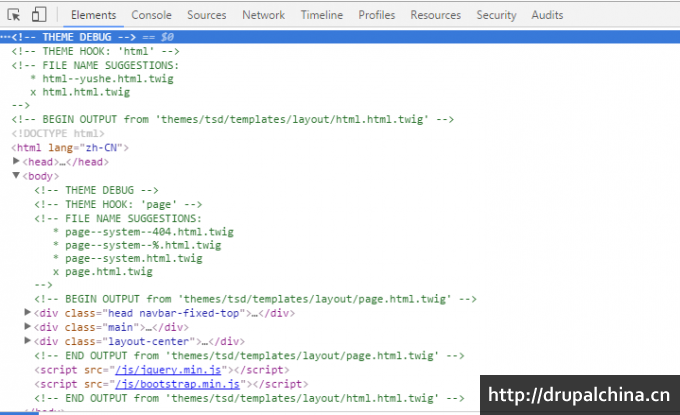Image resolution: width=680 pixels, height=415 pixels.
Task: Select the page--system--%.html.twig line
Action: tap(137, 245)
